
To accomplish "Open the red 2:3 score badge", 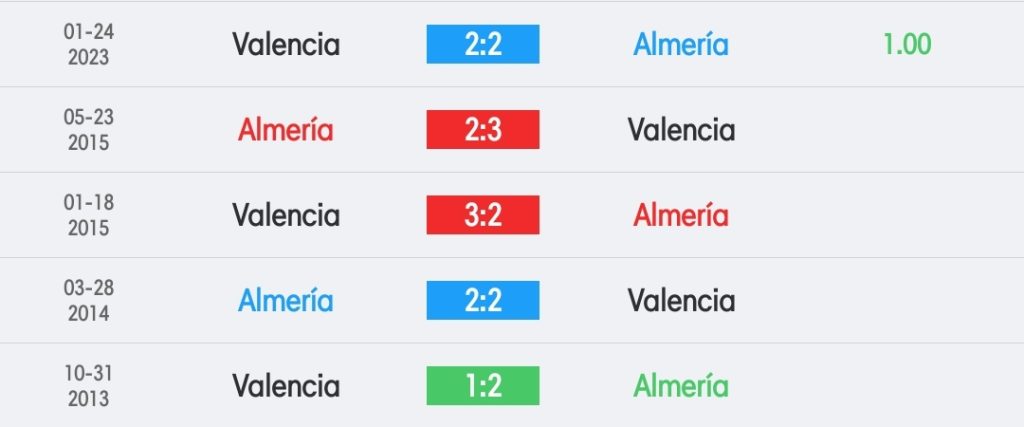I will click(483, 129).
